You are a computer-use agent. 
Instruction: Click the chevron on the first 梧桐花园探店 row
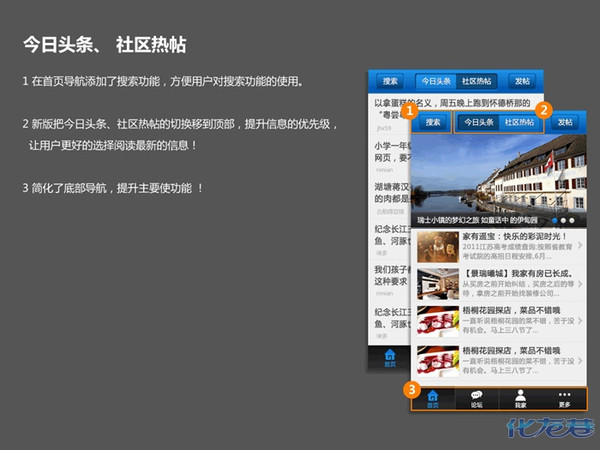pyautogui.click(x=581, y=322)
